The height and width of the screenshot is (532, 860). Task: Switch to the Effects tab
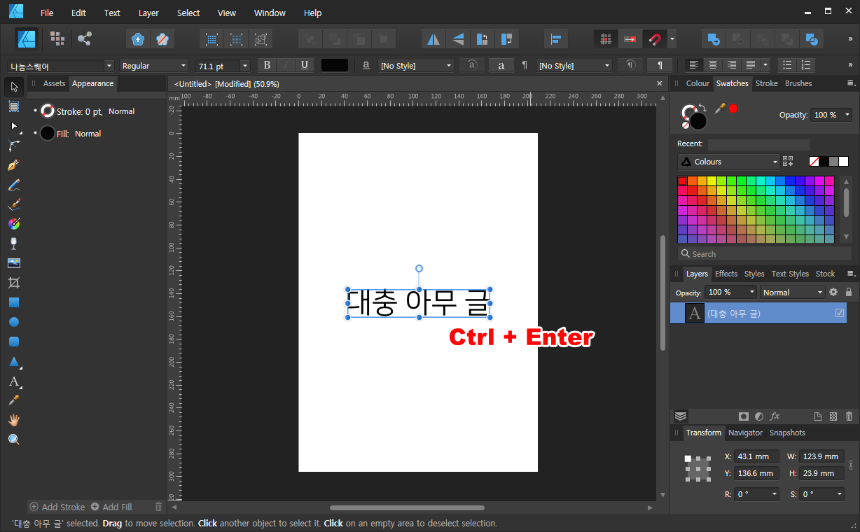coord(726,274)
